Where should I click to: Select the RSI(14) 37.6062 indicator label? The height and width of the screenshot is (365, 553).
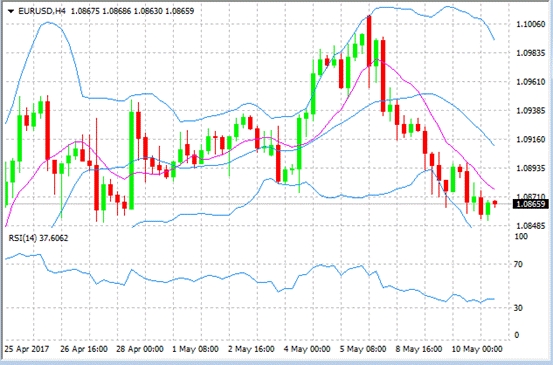[x=38, y=238]
